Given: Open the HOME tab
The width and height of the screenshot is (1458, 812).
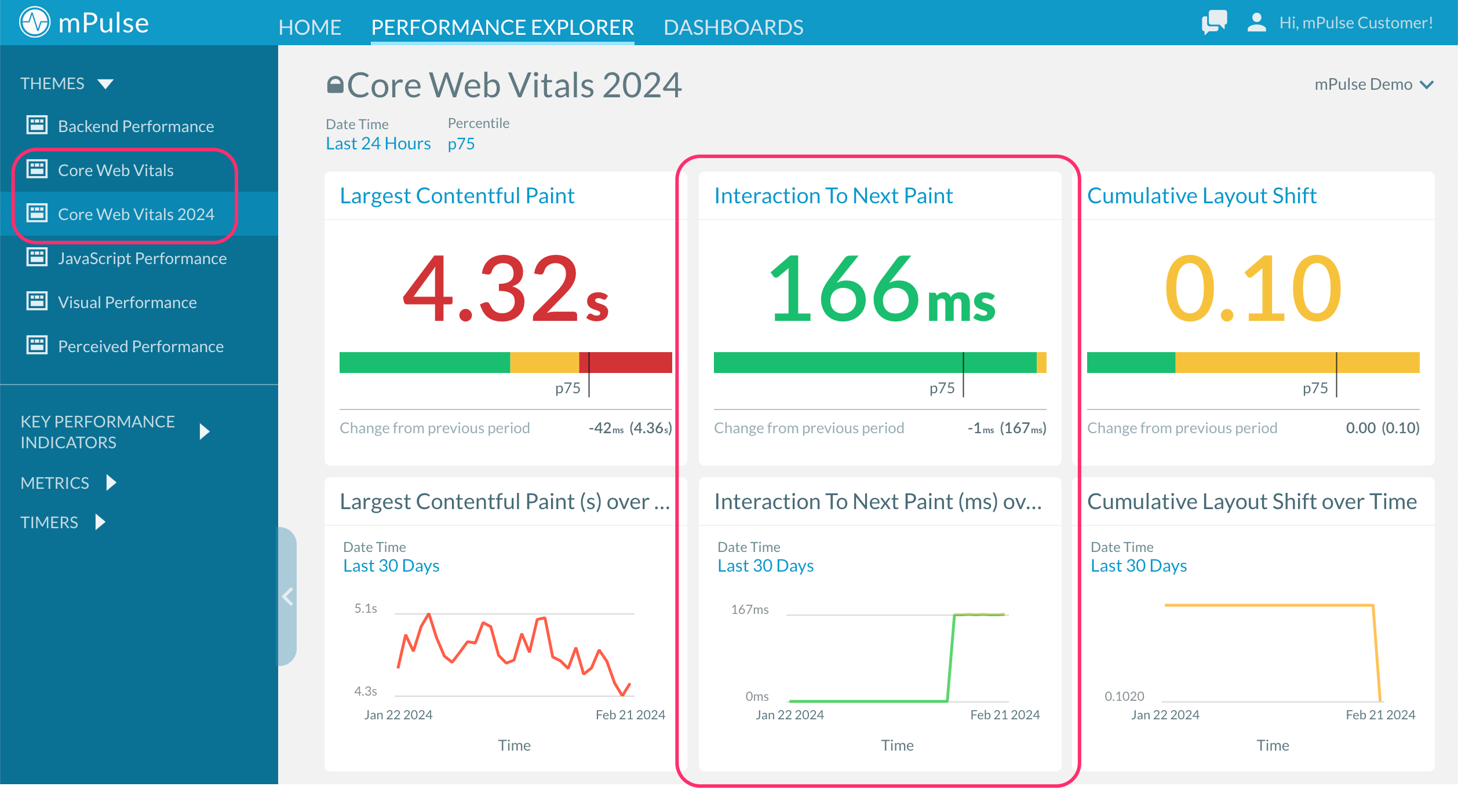Looking at the screenshot, I should 309,27.
